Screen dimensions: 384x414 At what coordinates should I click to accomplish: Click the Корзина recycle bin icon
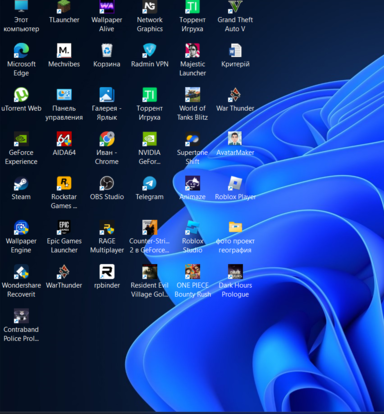107,51
